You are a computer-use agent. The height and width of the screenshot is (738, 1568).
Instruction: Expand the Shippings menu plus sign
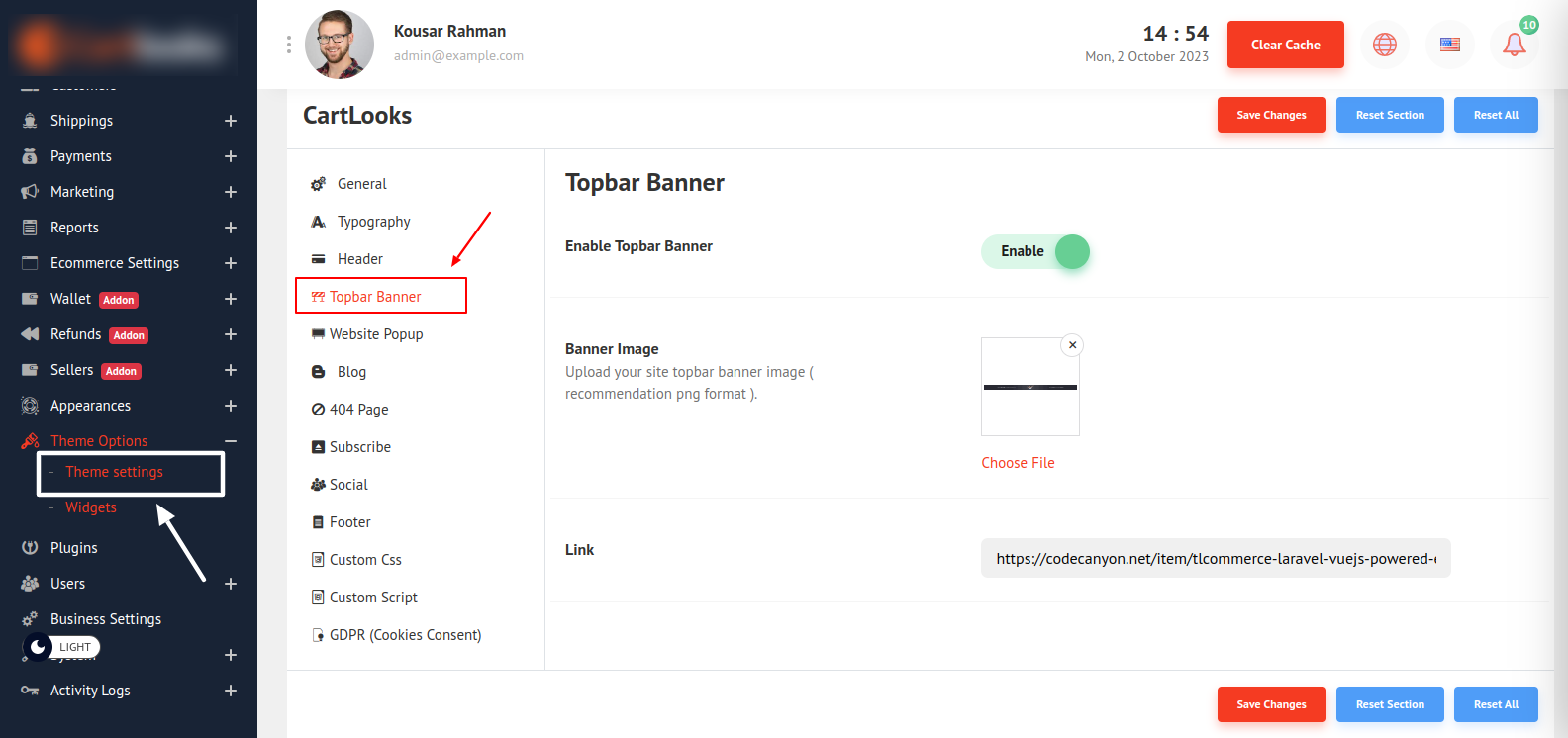230,121
